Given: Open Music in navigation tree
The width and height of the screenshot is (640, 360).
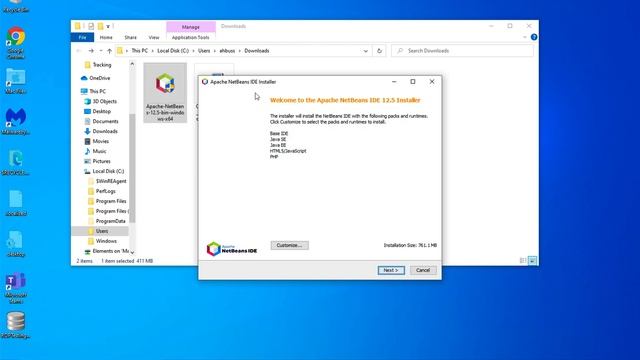Looking at the screenshot, I should coord(99,151).
